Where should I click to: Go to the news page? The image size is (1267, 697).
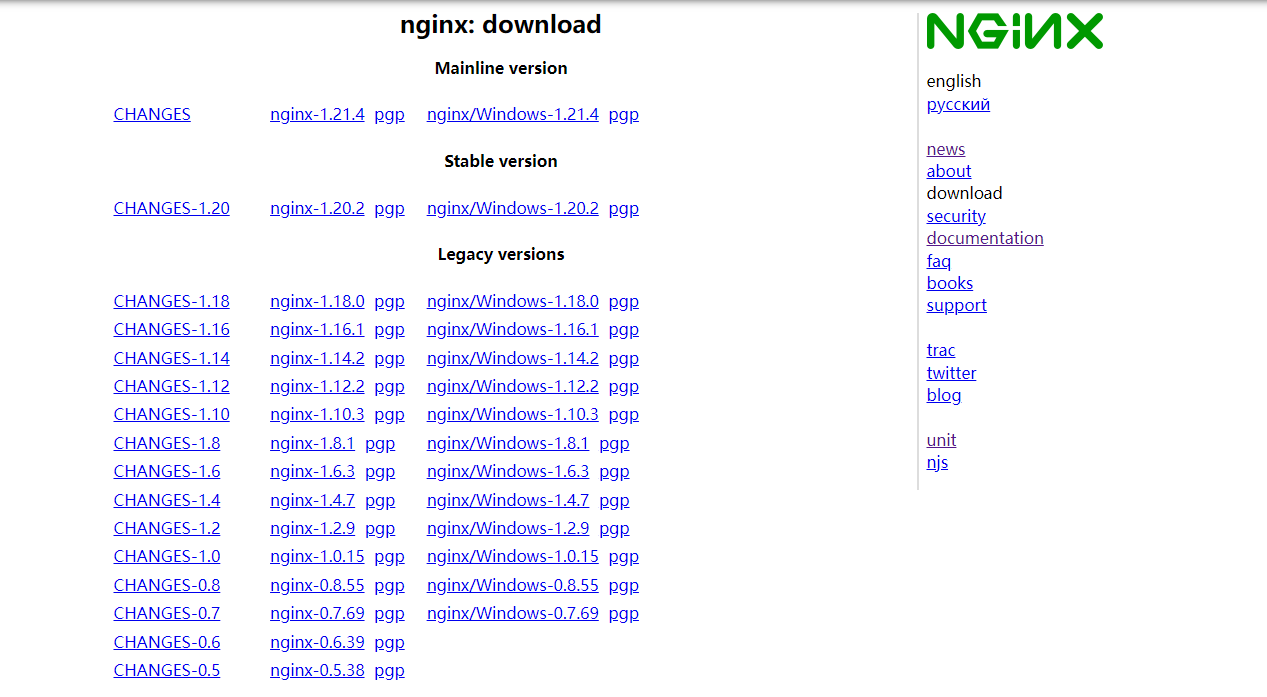[945, 150]
